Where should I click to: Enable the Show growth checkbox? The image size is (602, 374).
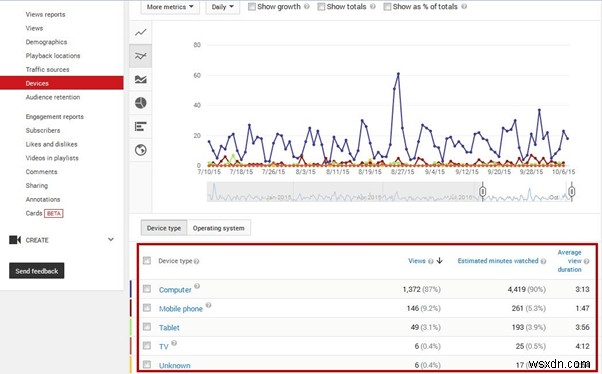[x=252, y=7]
